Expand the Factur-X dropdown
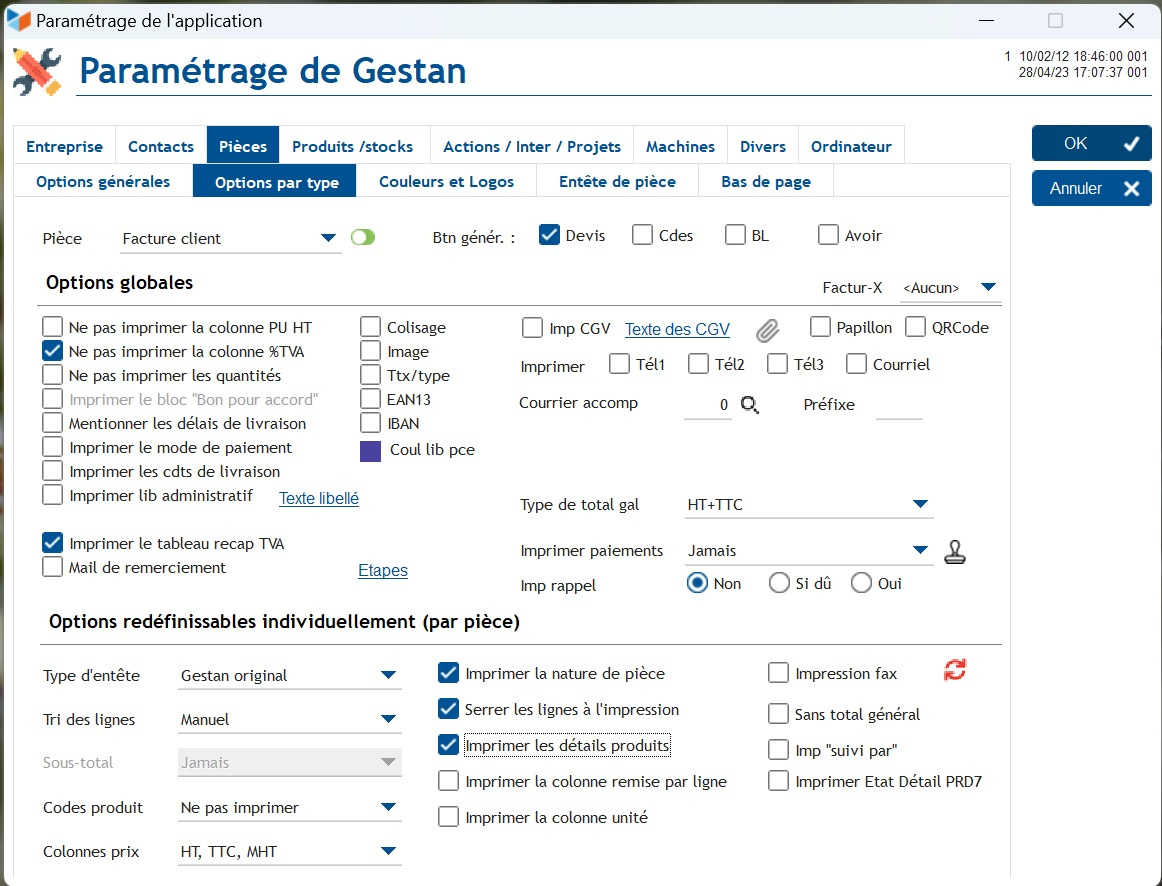The height and width of the screenshot is (886, 1162). point(988,288)
